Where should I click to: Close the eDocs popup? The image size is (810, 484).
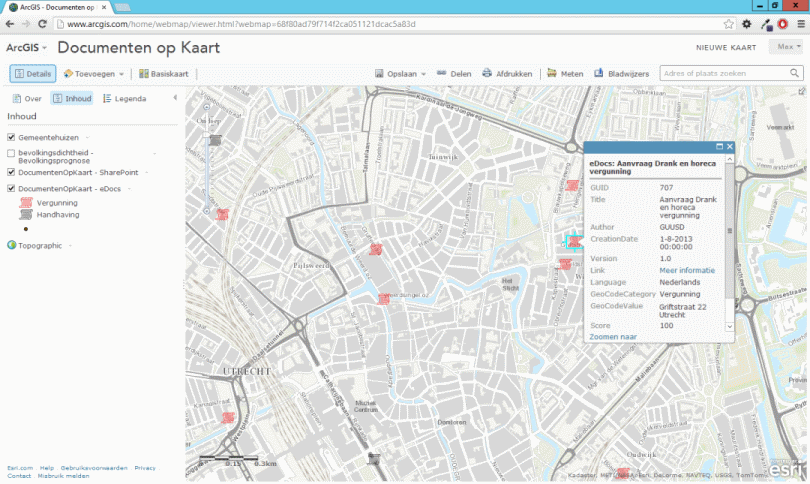pyautogui.click(x=729, y=147)
